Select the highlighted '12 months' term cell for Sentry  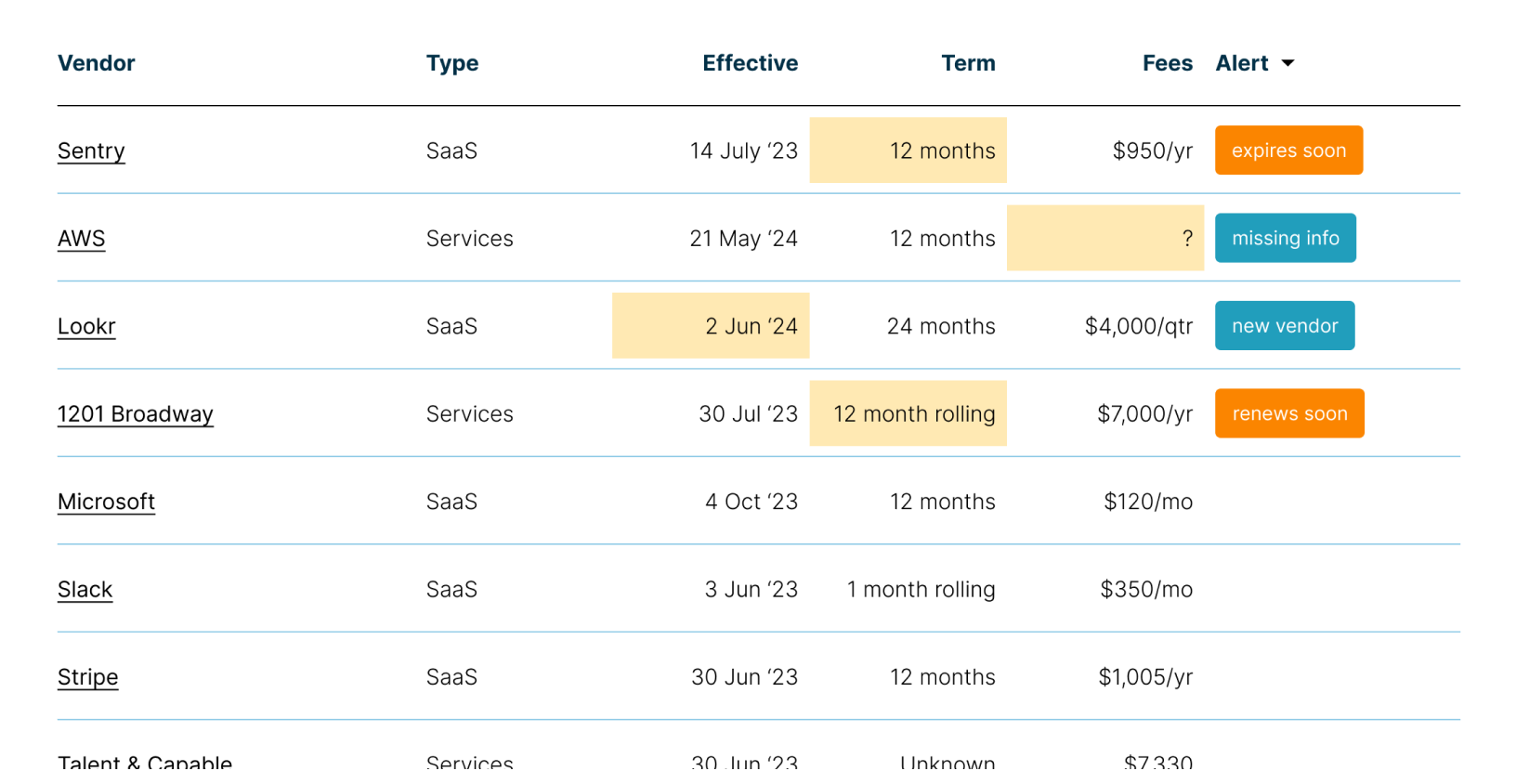pos(908,150)
